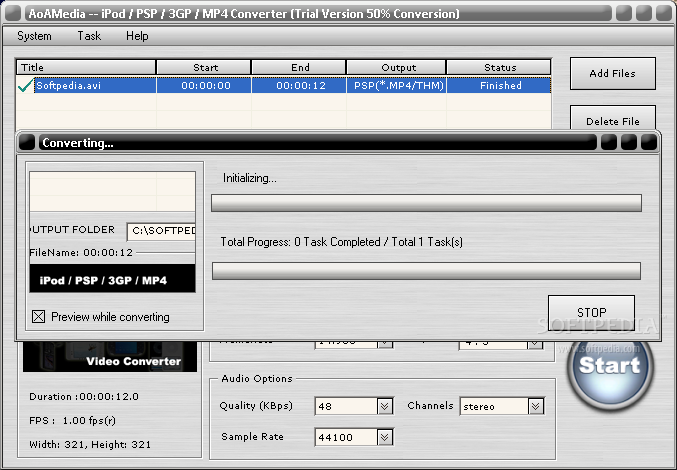
Task: Open the Help menu
Action: pos(137,36)
